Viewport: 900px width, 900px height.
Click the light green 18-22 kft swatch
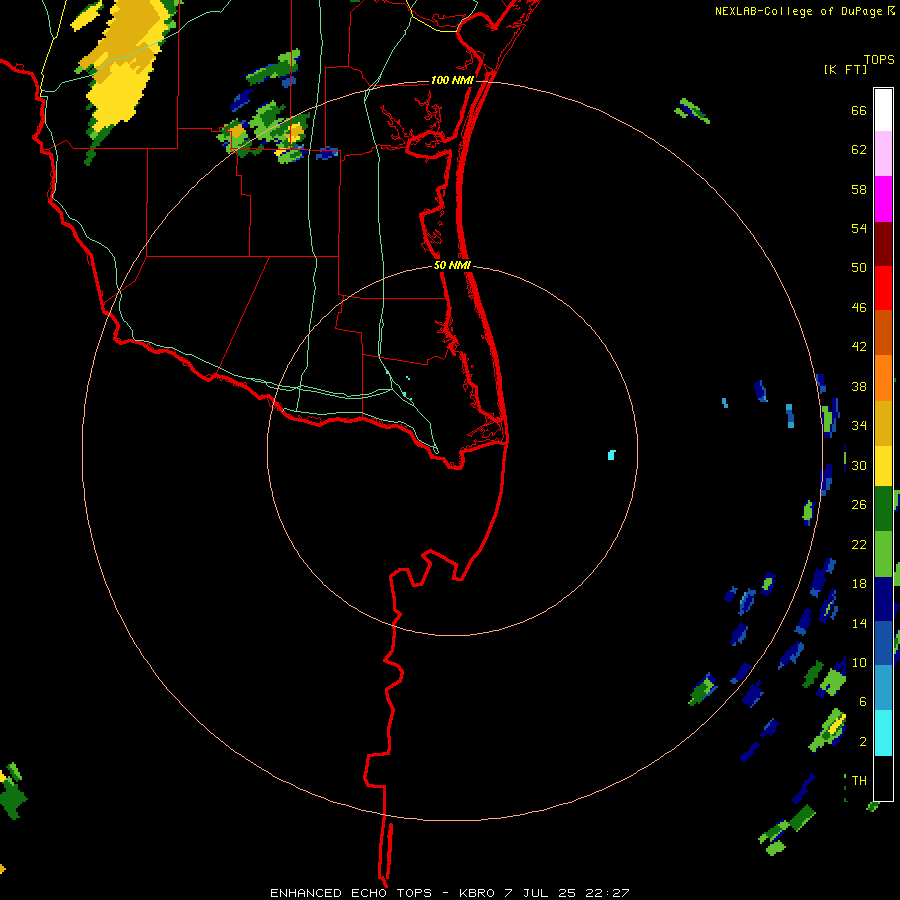pos(883,554)
